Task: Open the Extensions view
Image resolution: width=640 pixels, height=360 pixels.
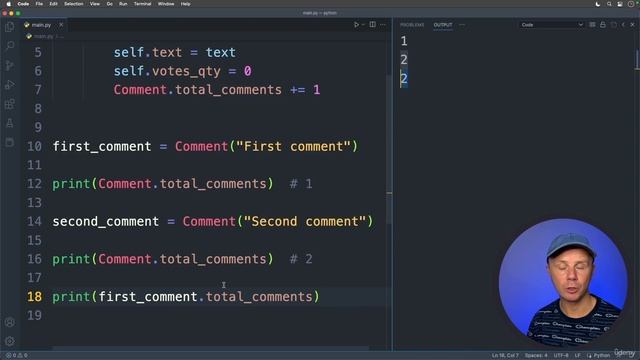Action: tap(10, 104)
